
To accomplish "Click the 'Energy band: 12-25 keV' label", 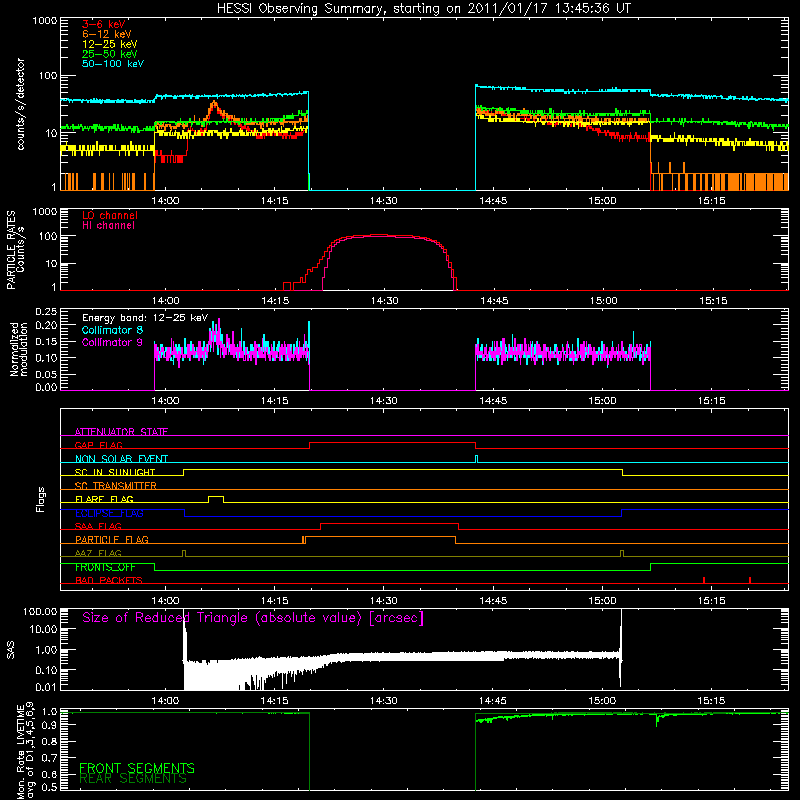I will pyautogui.click(x=145, y=318).
